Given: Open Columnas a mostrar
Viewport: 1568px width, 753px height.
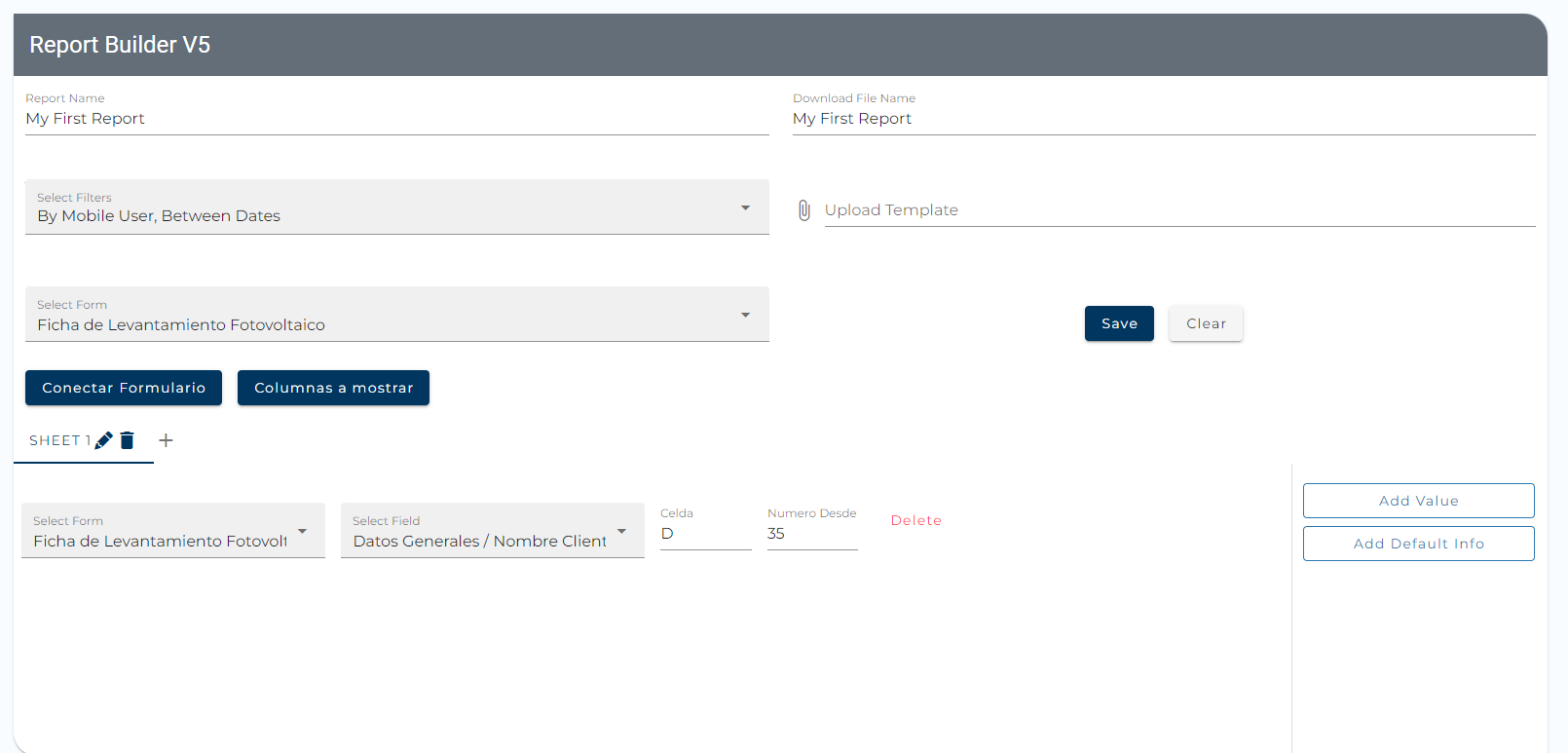Looking at the screenshot, I should (x=333, y=388).
